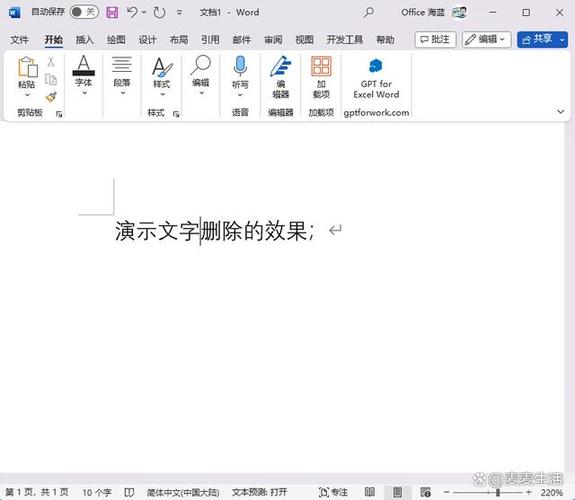Click the proofing check book icon
Screen dimensions: 575x500
pos(129,492)
